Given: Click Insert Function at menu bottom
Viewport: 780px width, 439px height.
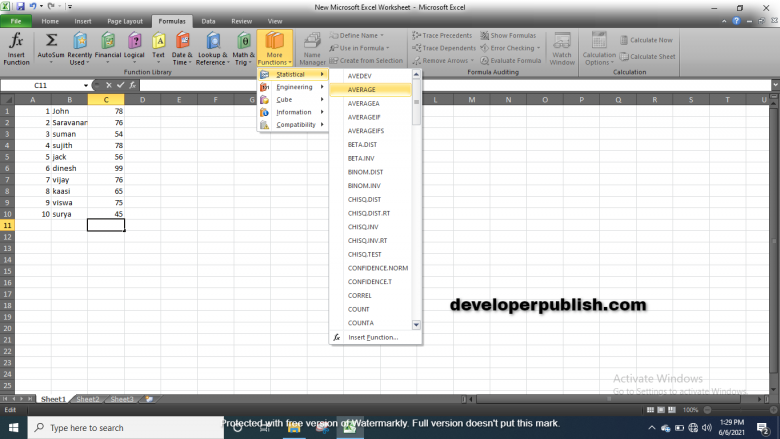Looking at the screenshot, I should pos(373,337).
